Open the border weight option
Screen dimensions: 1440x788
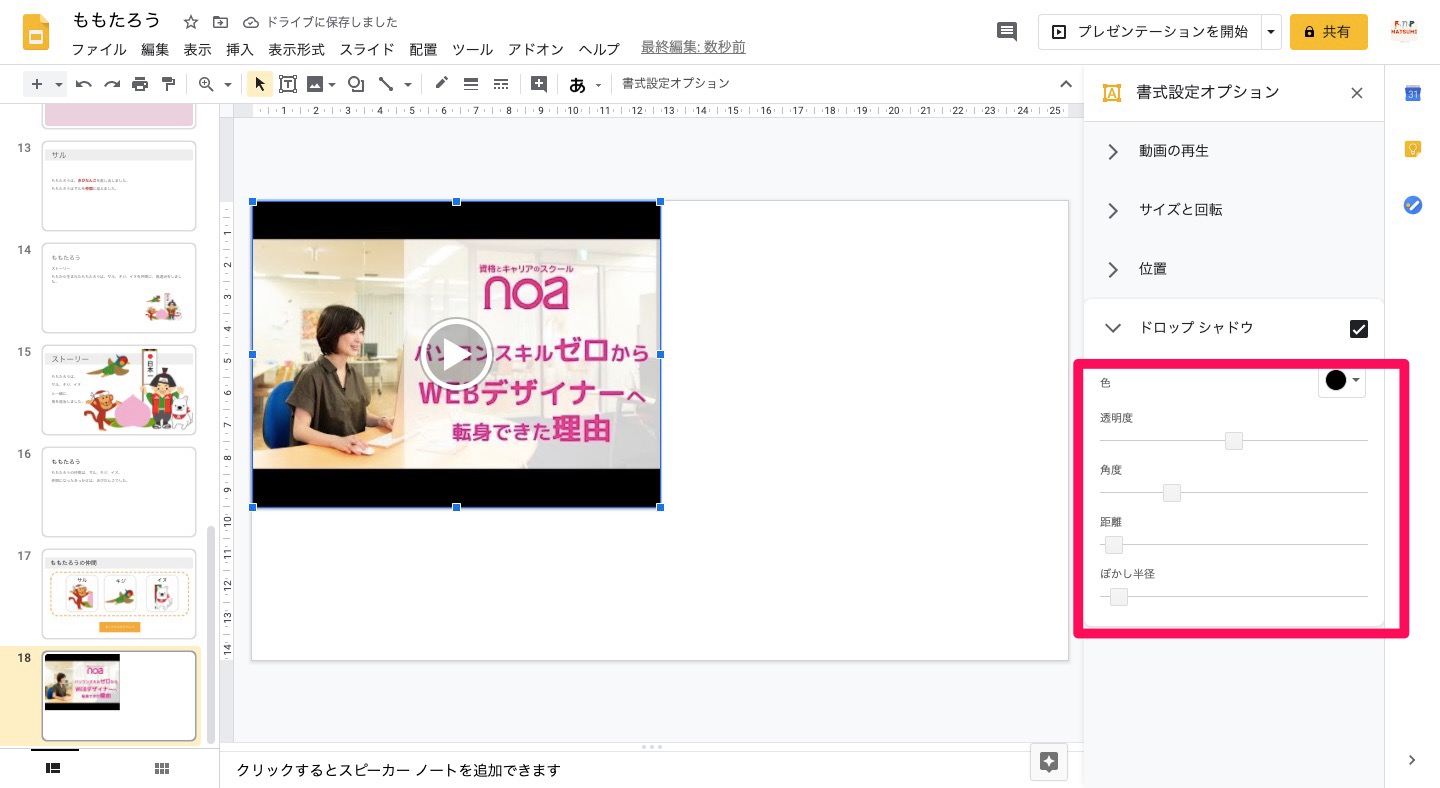click(471, 84)
